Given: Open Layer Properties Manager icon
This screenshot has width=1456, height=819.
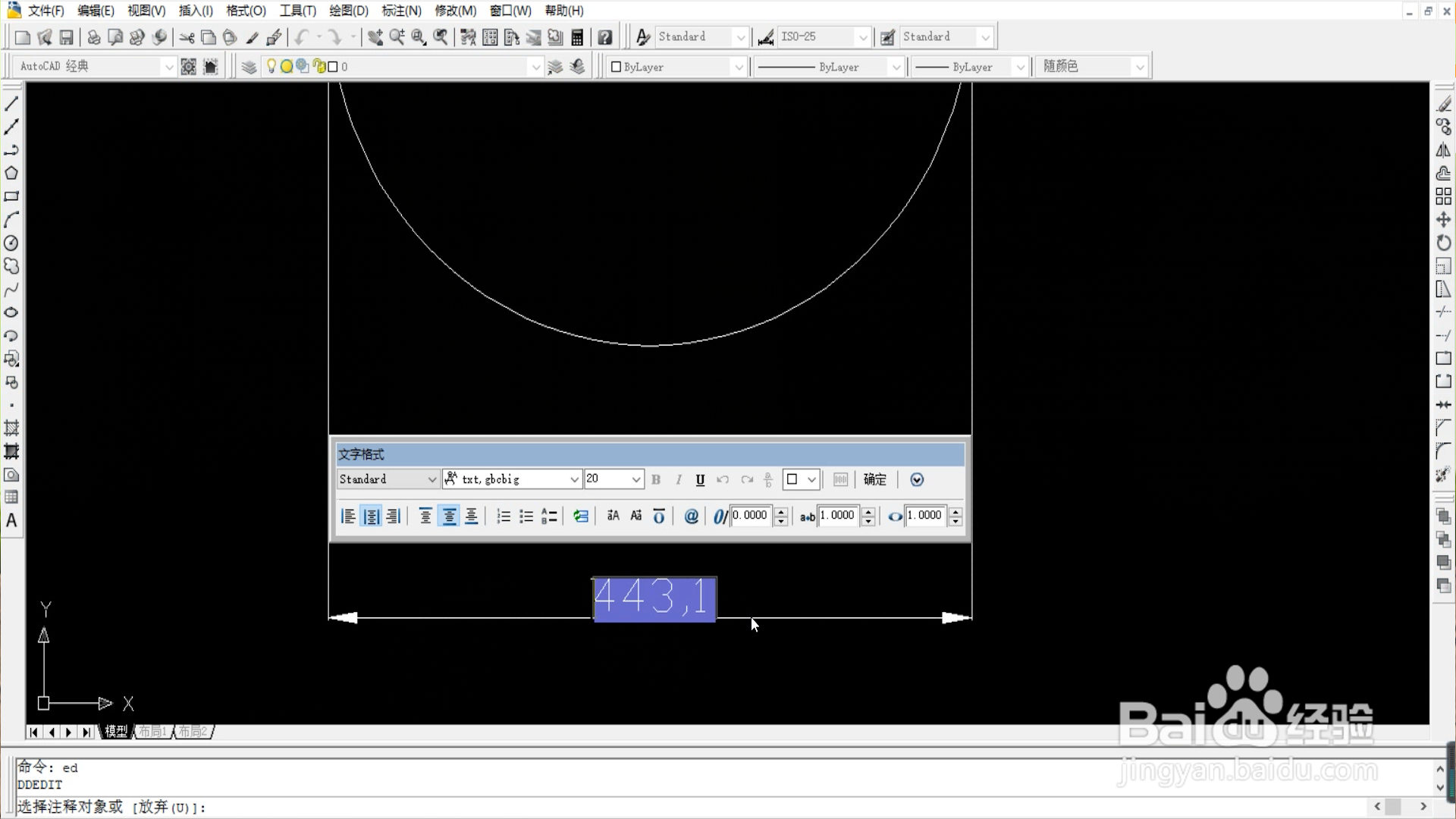Looking at the screenshot, I should (249, 67).
